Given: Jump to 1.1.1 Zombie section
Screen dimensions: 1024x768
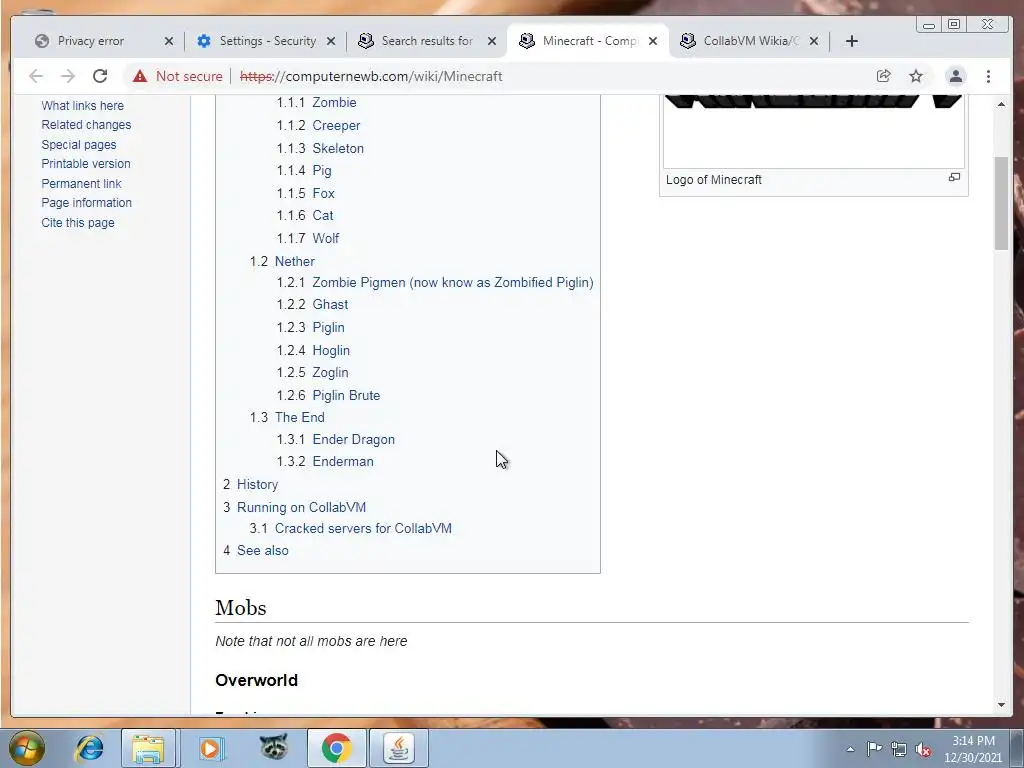Looking at the screenshot, I should (x=317, y=103).
